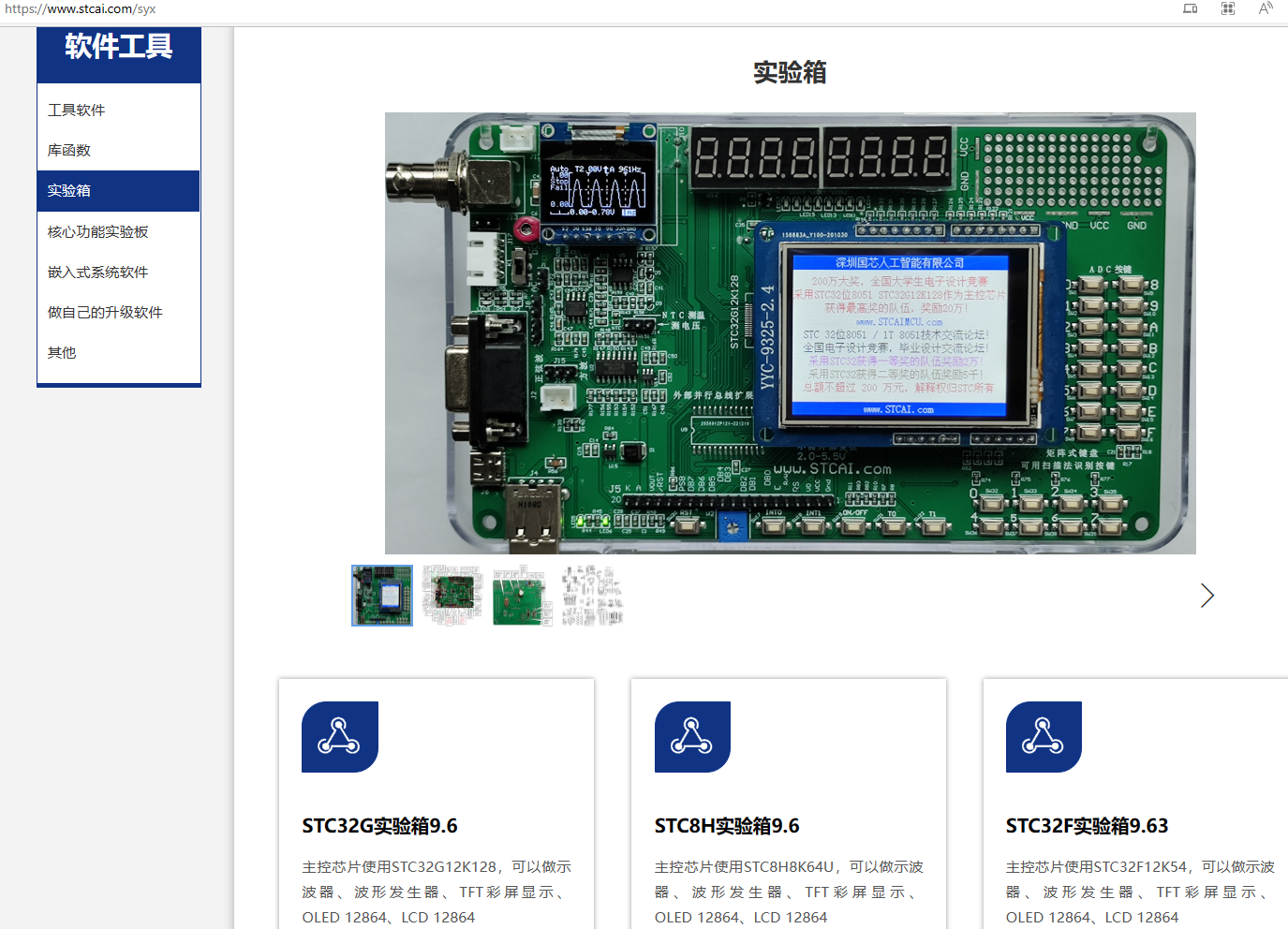Image resolution: width=1288 pixels, height=929 pixels.
Task: Open the STC8H实验箱9.6 title
Action: [x=727, y=826]
